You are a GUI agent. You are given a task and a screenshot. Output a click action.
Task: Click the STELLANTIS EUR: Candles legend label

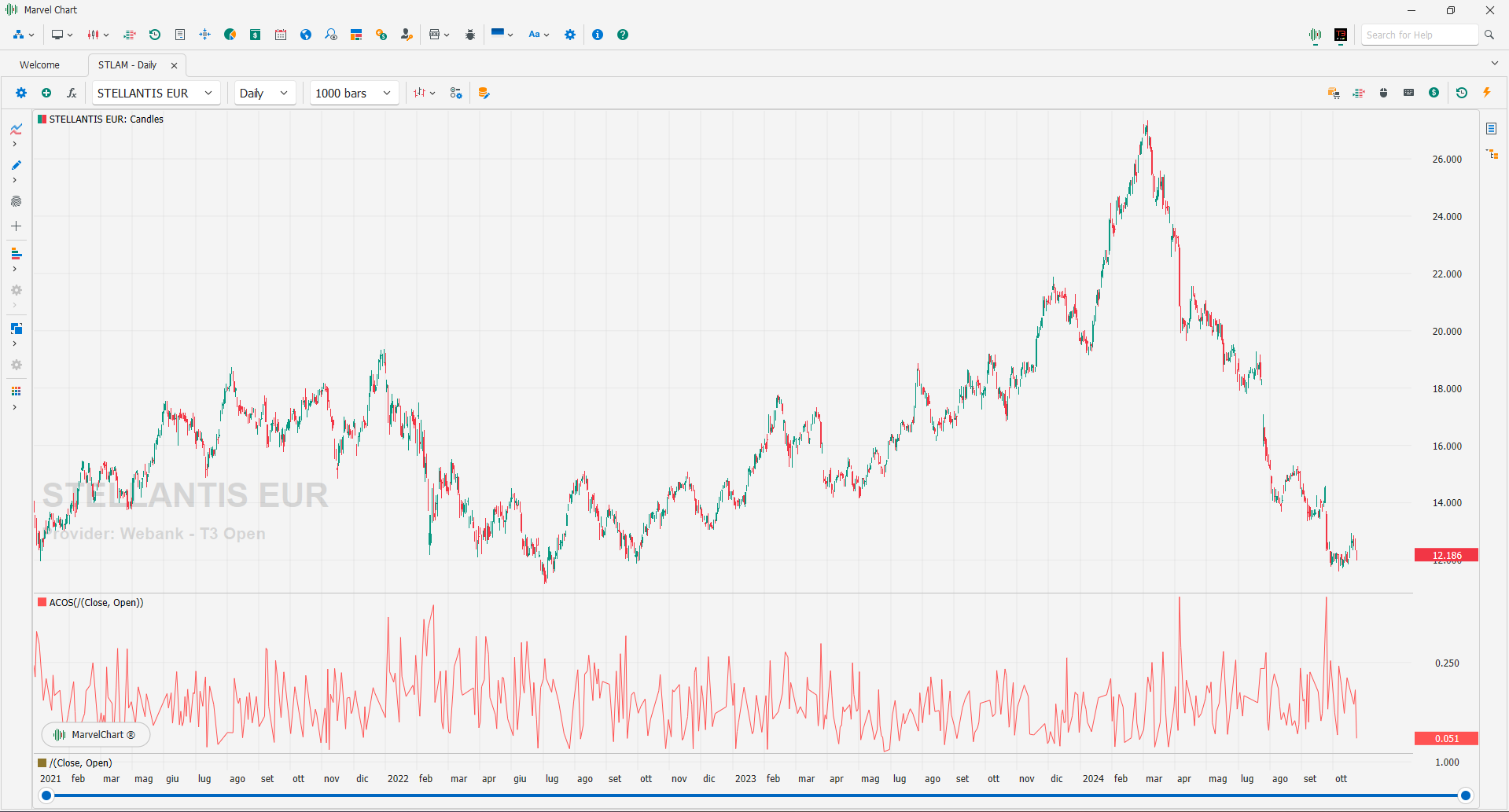click(106, 119)
